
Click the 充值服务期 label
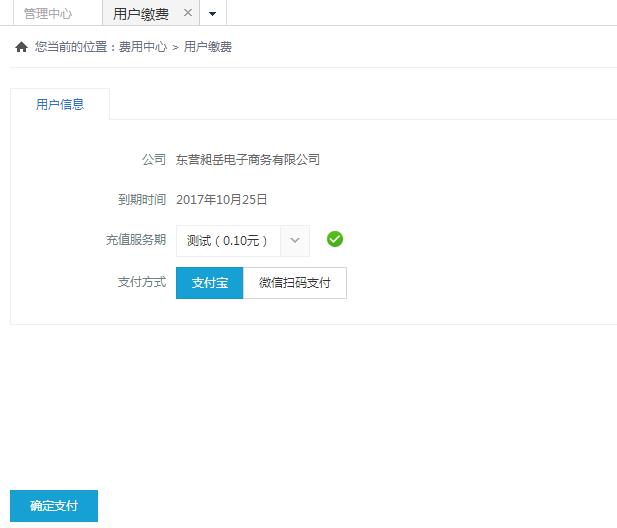tap(136, 240)
